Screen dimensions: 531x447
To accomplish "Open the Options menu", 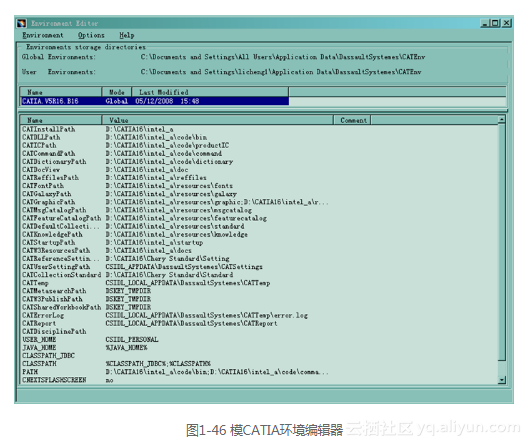I will tap(91, 35).
